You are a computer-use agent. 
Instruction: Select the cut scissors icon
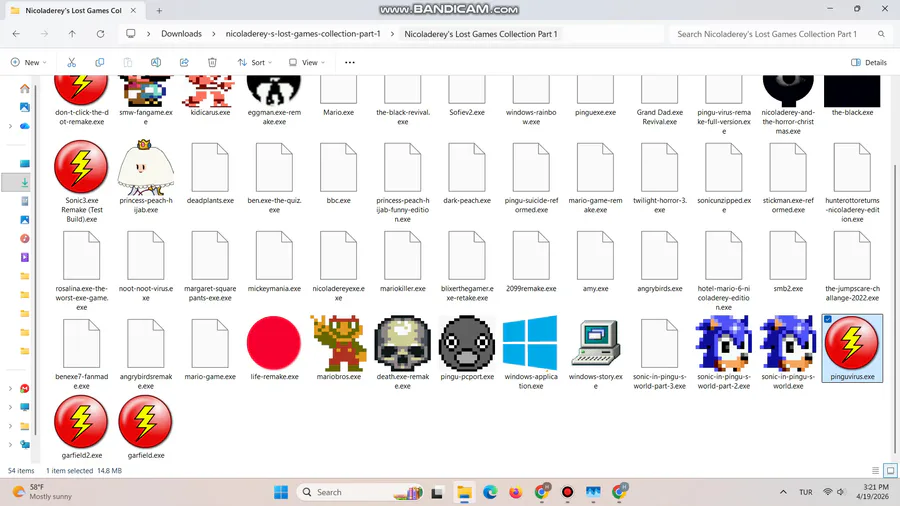(x=72, y=62)
